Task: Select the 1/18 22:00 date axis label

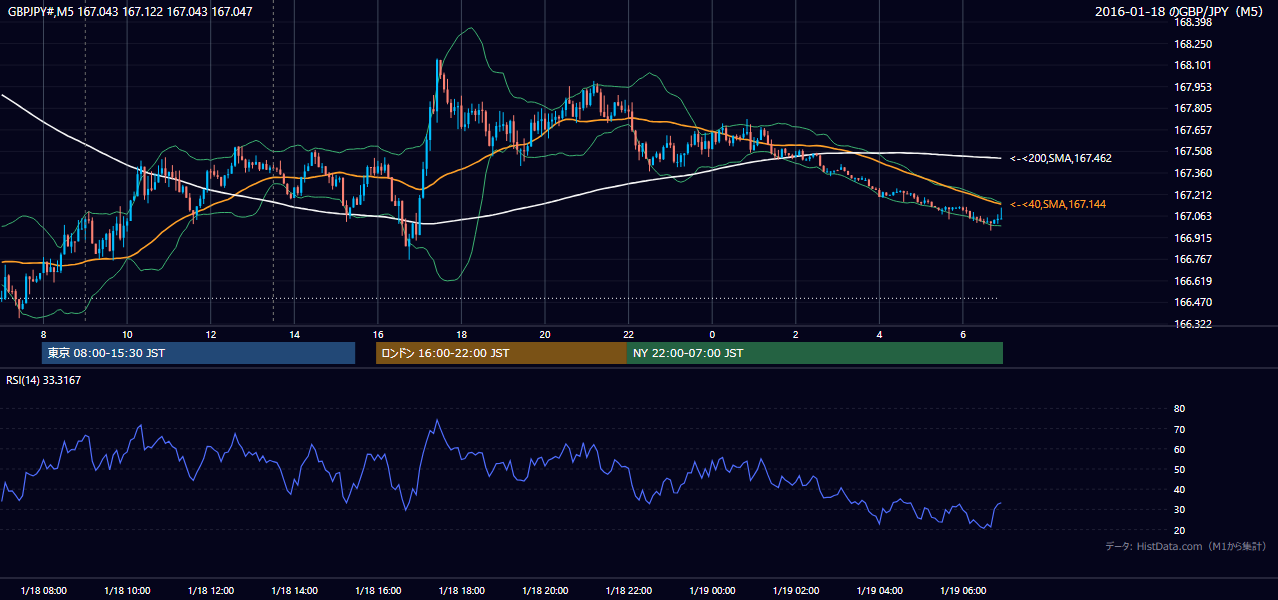Action: 629,591
